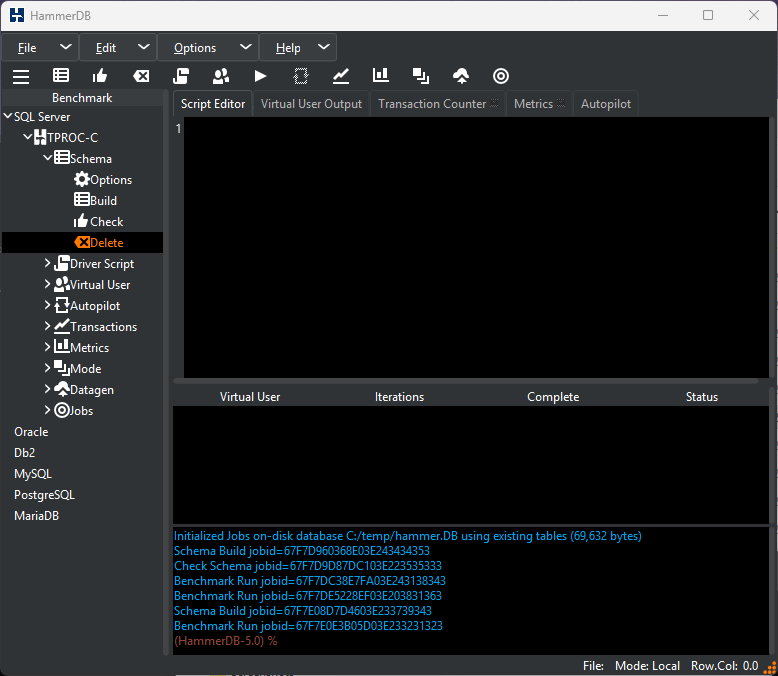This screenshot has height=676, width=778.
Task: Select Oracle in the benchmark tree
Action: 31,432
